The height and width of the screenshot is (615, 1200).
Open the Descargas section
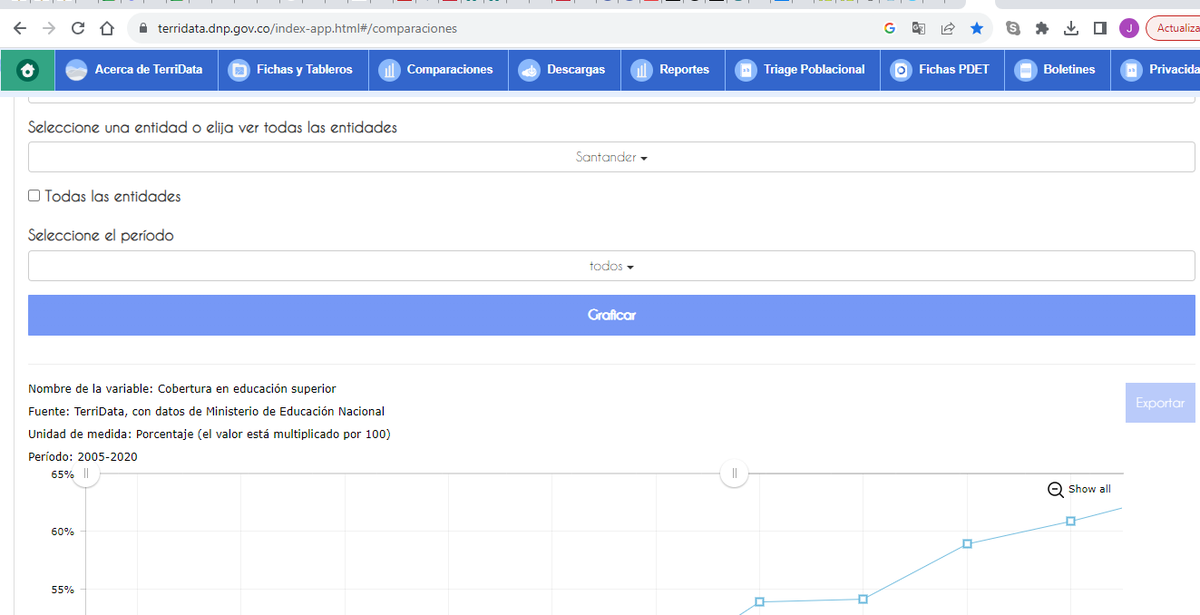563,70
